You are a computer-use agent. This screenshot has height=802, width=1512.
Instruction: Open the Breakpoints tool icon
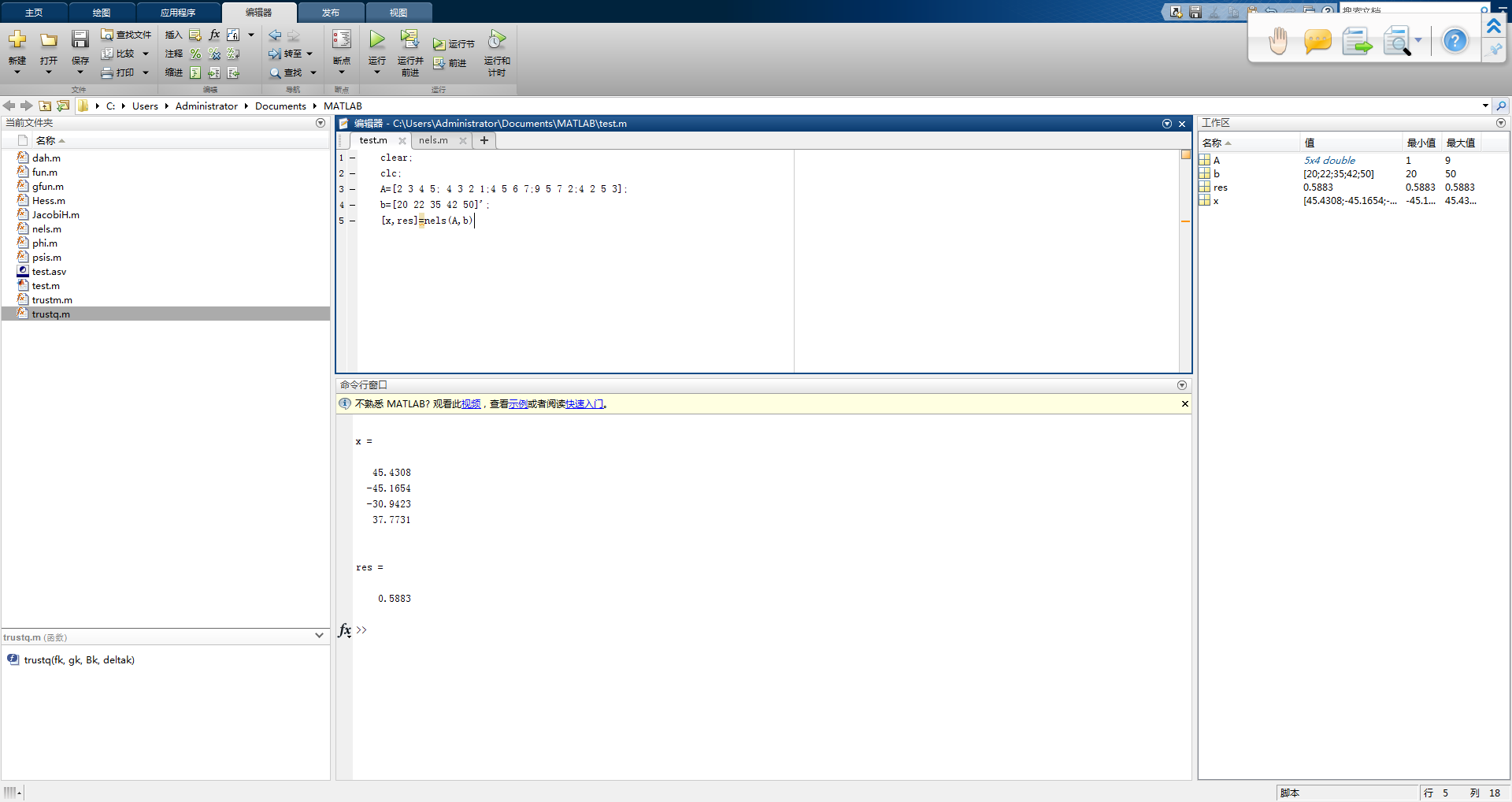coord(342,39)
